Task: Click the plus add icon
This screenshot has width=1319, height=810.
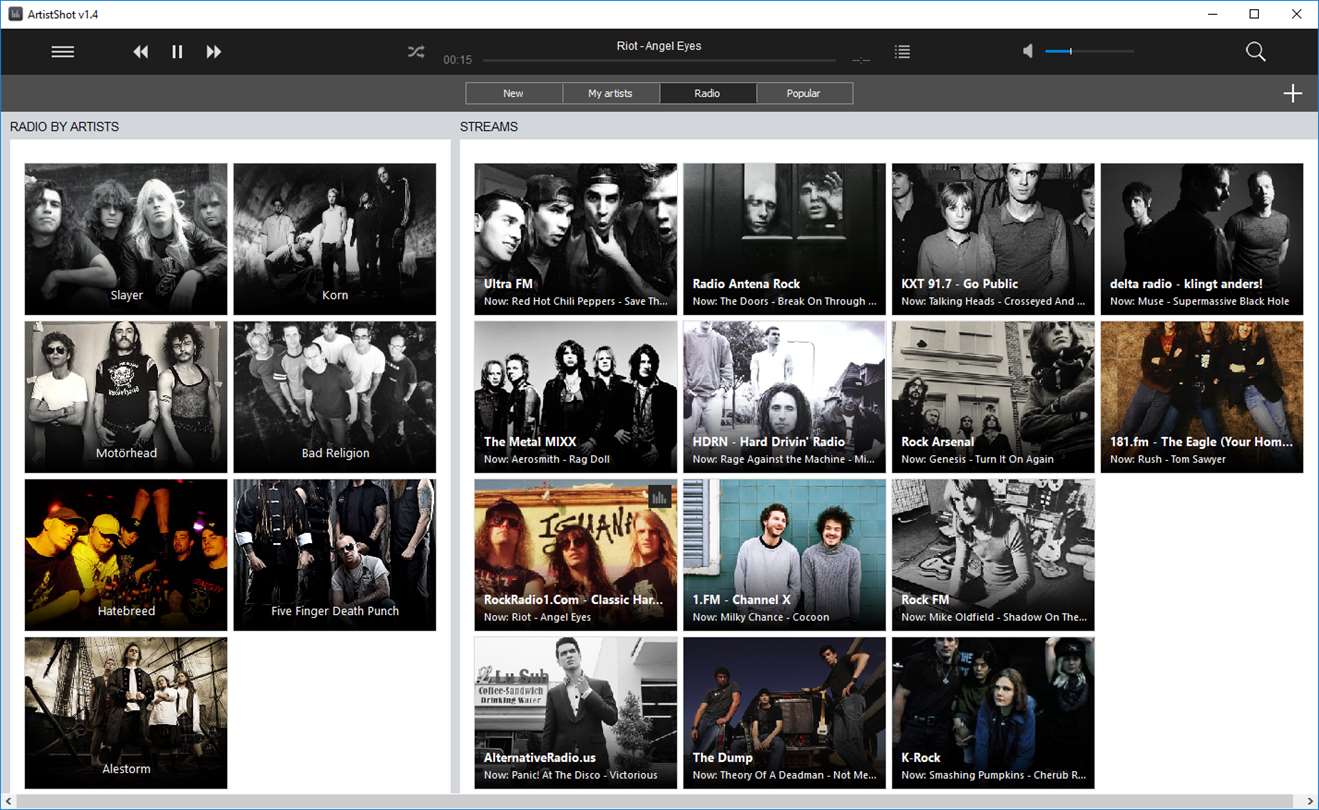Action: 1292,93
